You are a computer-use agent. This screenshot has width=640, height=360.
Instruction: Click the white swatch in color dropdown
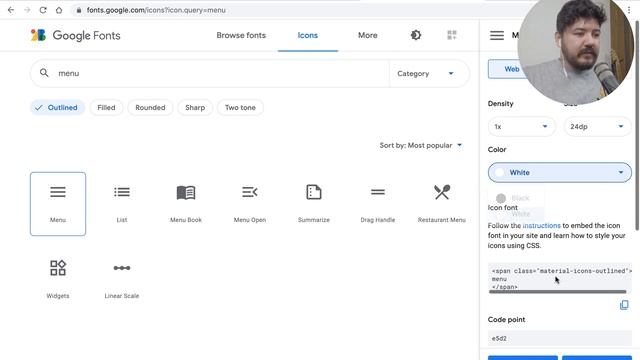[x=500, y=173]
